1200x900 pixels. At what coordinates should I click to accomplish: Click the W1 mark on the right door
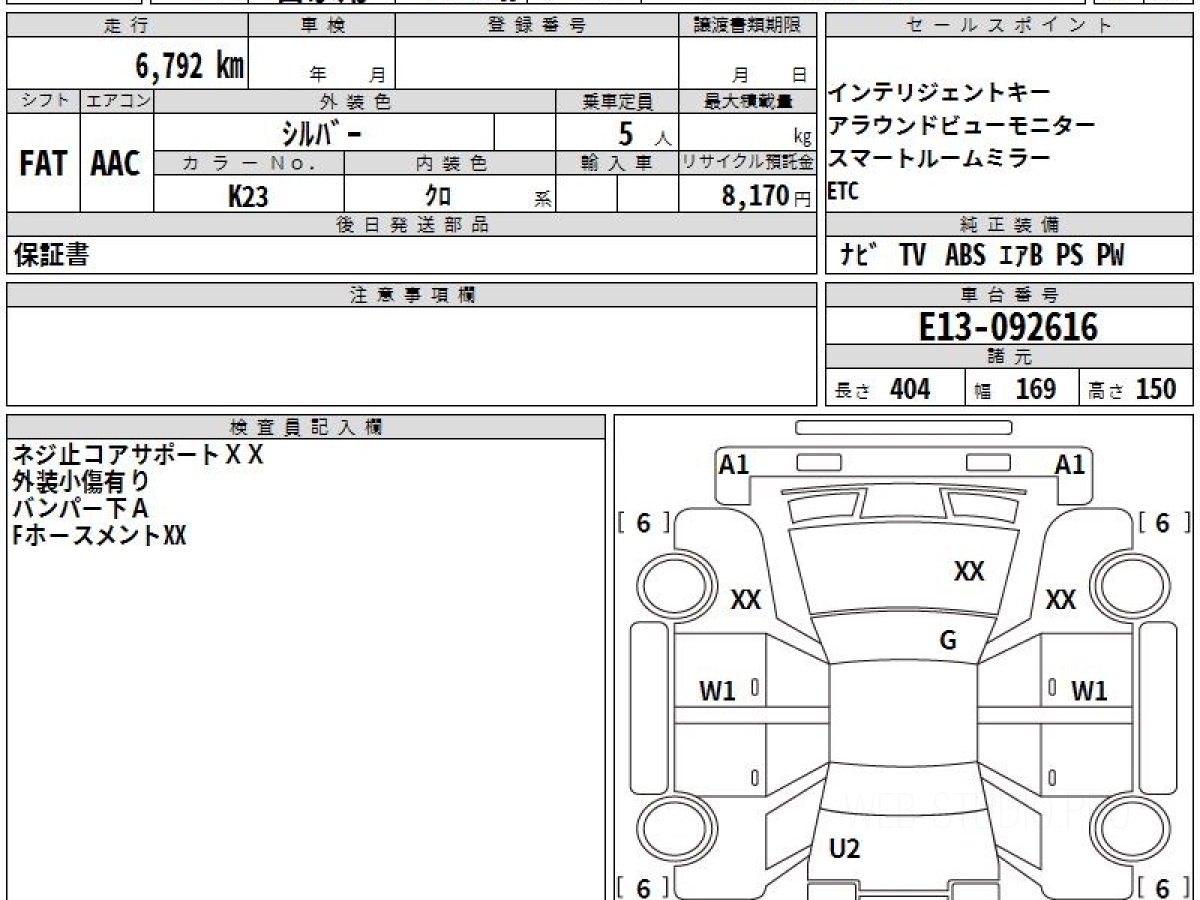click(x=1089, y=690)
